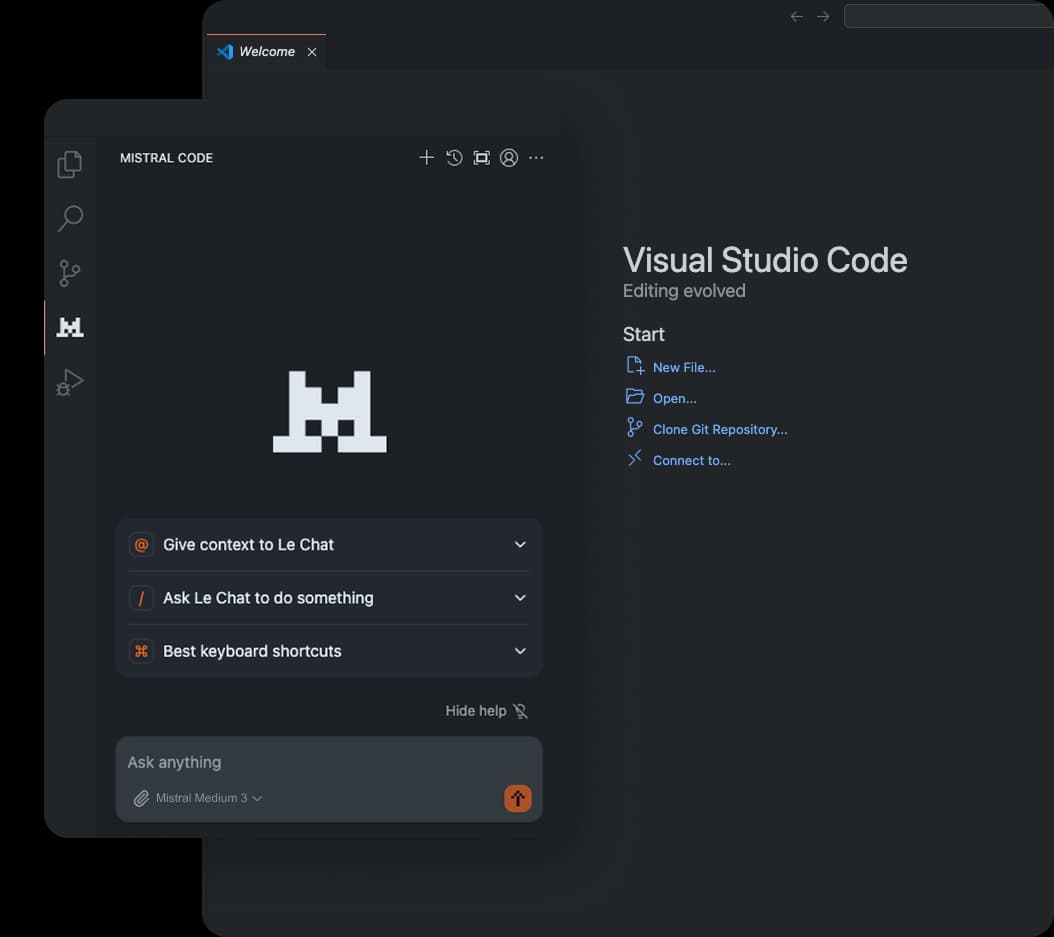Click the VS Code logo on Welcome tab
The width and height of the screenshot is (1054, 937).
(x=225, y=52)
